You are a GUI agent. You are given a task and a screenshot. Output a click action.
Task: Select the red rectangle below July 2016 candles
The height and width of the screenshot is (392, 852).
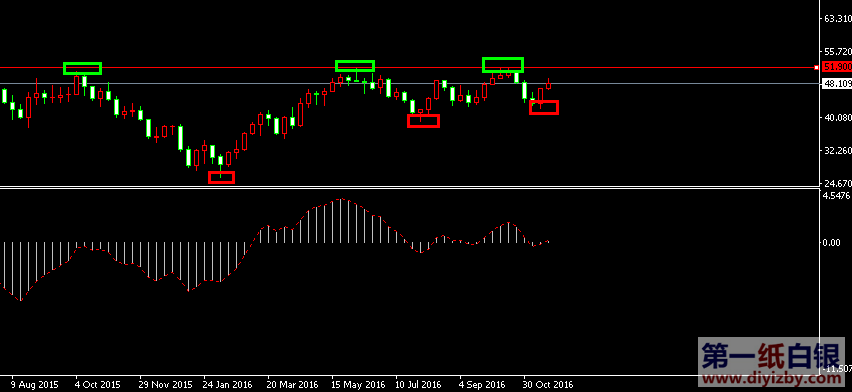pos(423,121)
